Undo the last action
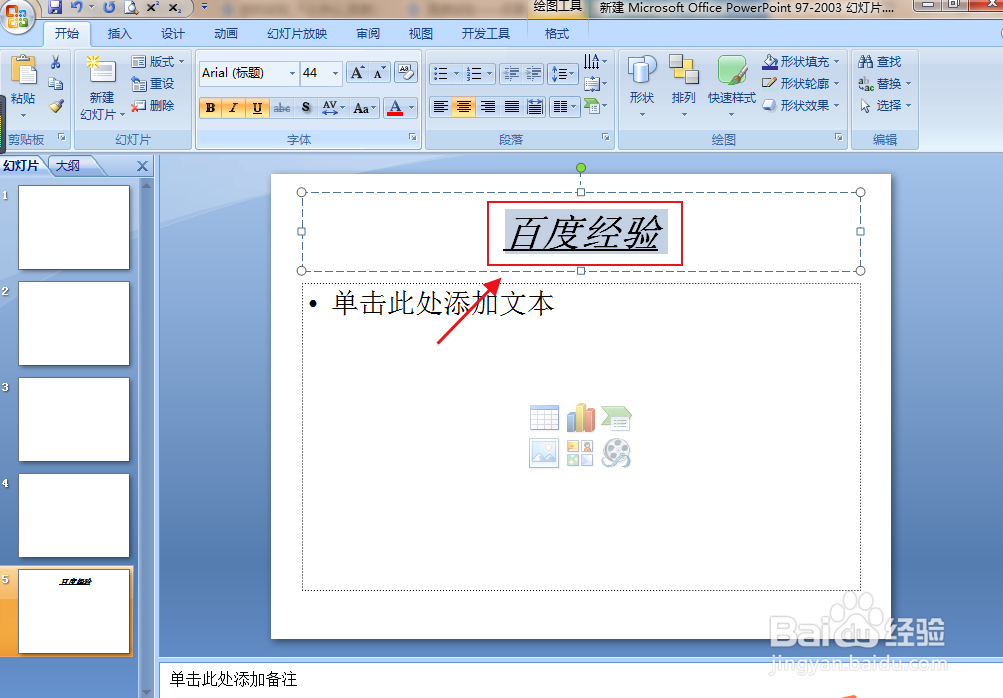The width and height of the screenshot is (1003, 698). click(77, 8)
